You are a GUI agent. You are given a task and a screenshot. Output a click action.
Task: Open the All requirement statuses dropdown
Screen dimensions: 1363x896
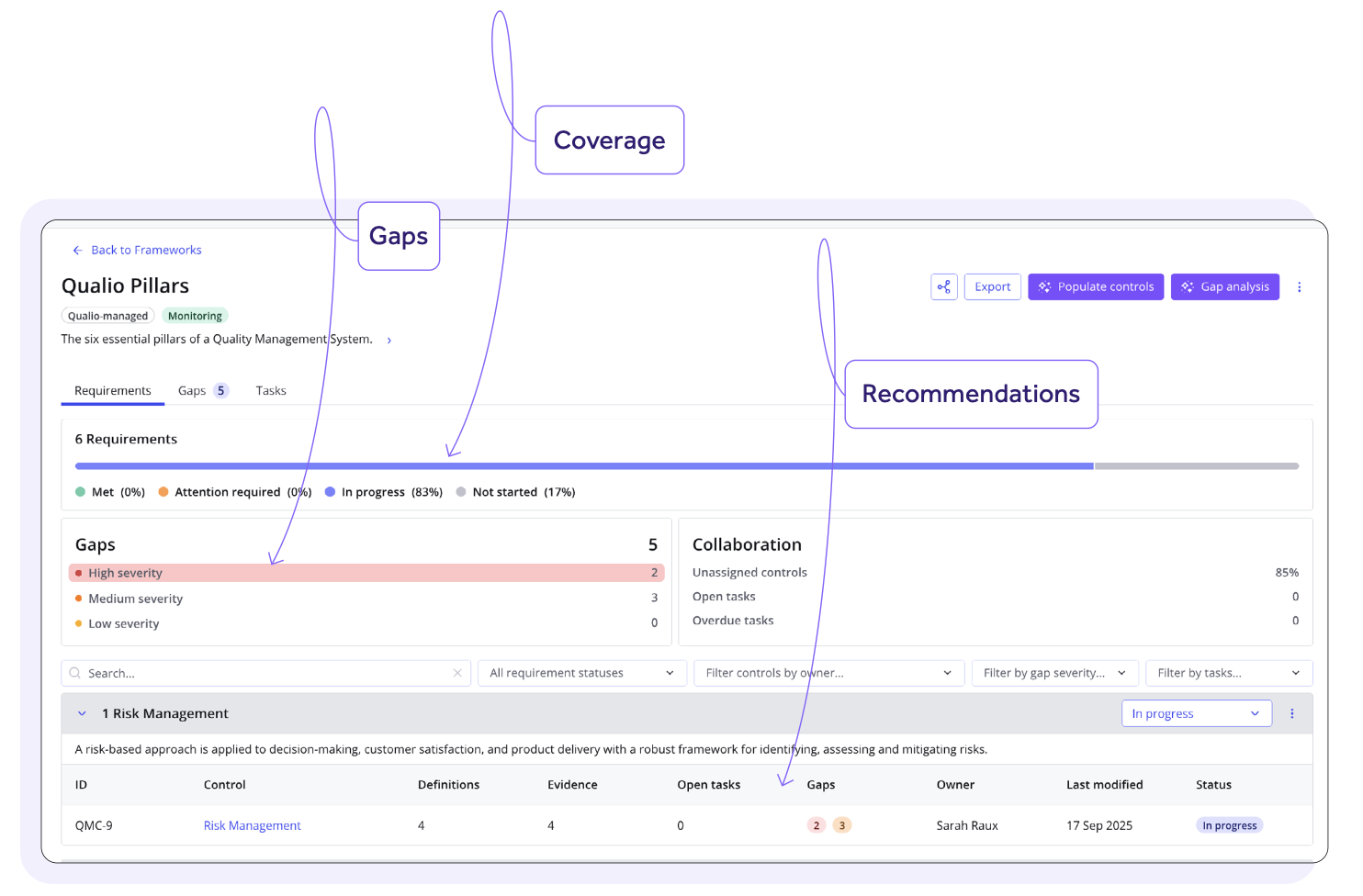[581, 673]
